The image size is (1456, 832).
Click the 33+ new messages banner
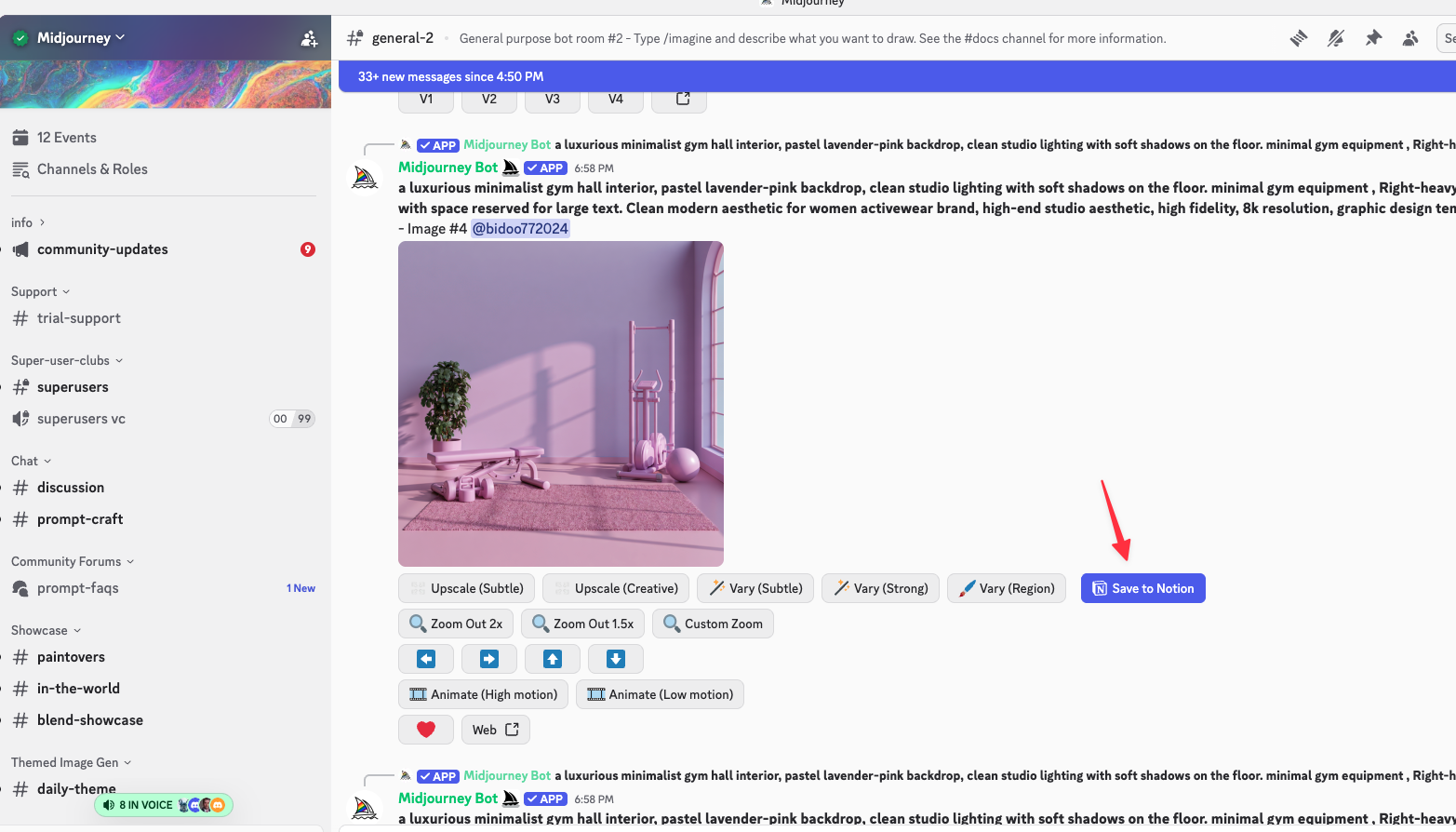tap(897, 76)
